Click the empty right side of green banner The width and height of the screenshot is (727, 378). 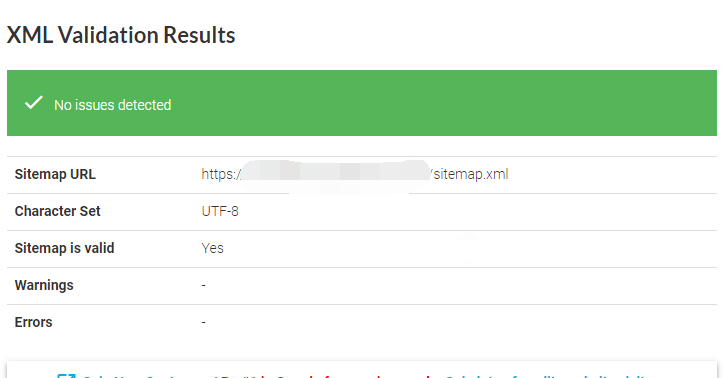(x=510, y=103)
